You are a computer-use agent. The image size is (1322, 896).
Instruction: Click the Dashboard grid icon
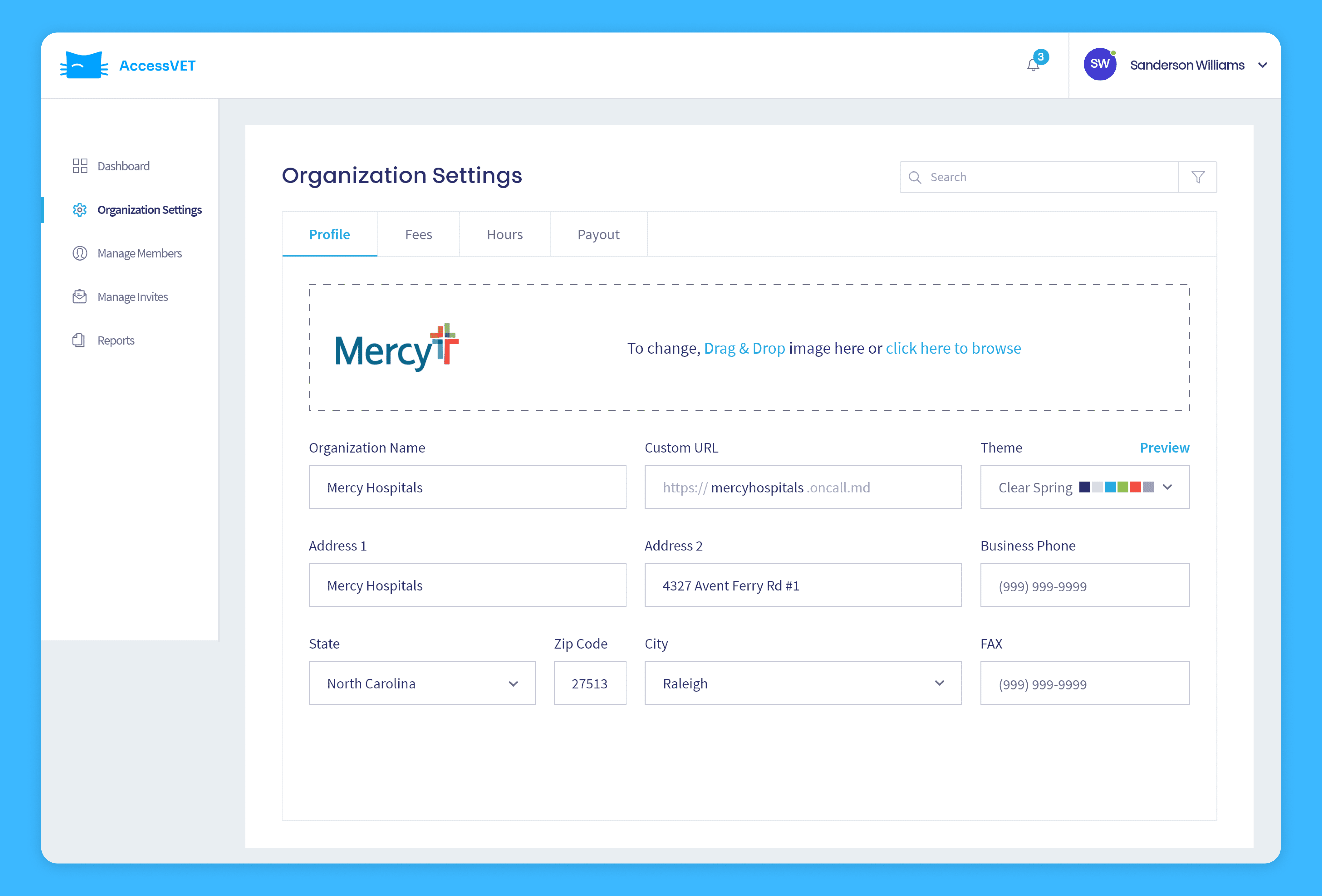80,166
